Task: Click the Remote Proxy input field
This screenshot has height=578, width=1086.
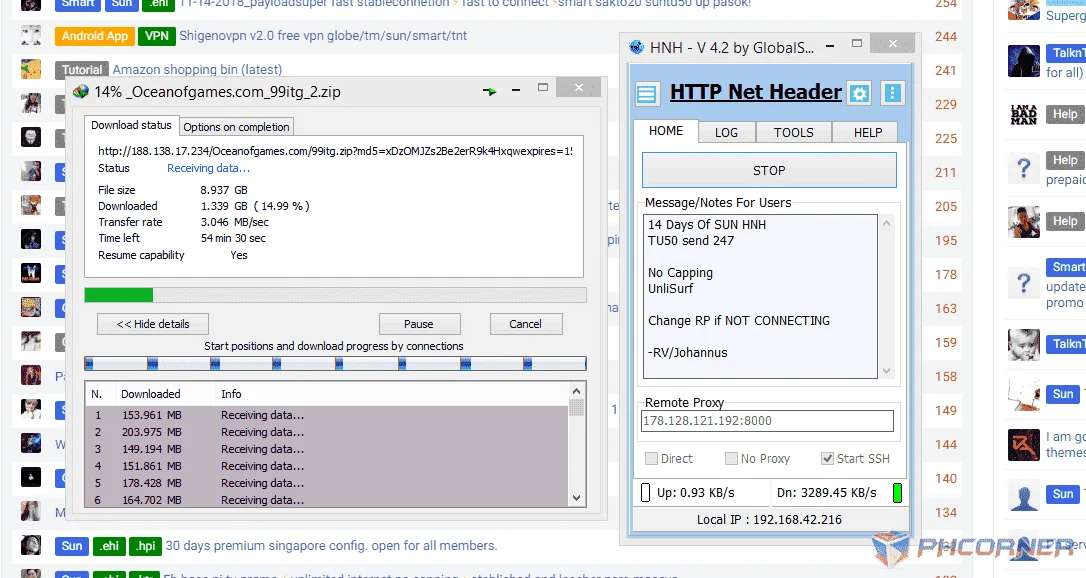Action: pyautogui.click(x=767, y=421)
